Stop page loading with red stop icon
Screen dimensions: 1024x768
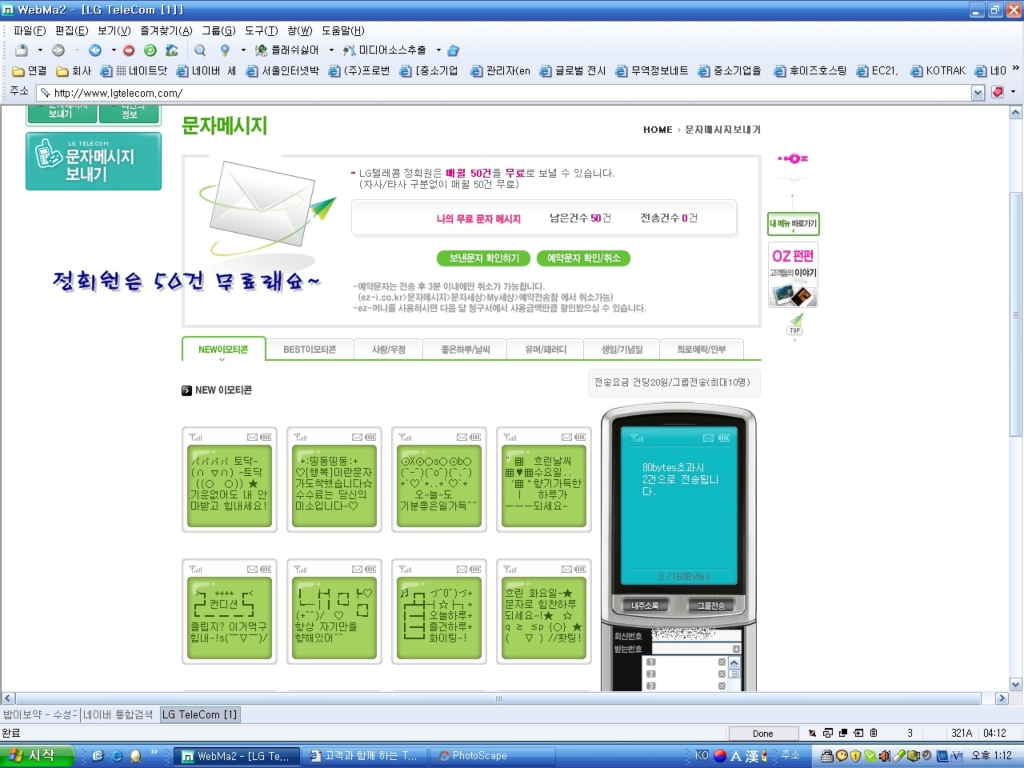(x=129, y=50)
